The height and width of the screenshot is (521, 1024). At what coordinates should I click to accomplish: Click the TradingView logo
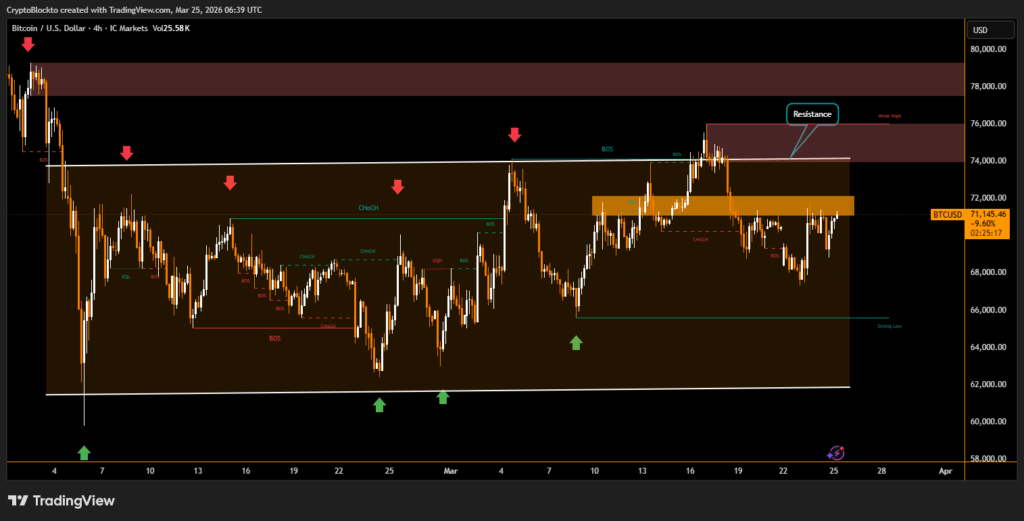click(62, 501)
